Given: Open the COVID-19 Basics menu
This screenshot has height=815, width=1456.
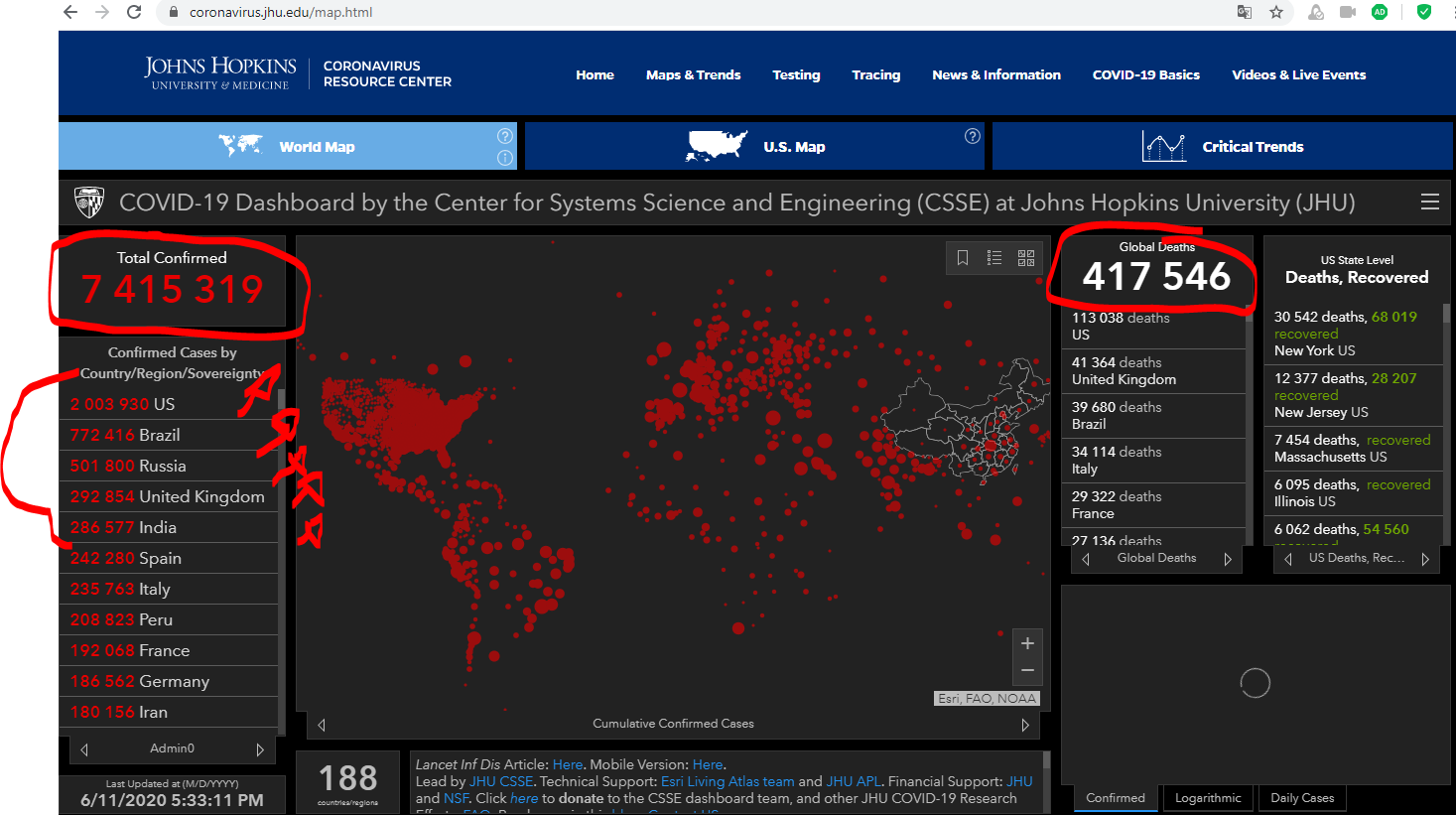Looking at the screenshot, I should pos(1146,74).
